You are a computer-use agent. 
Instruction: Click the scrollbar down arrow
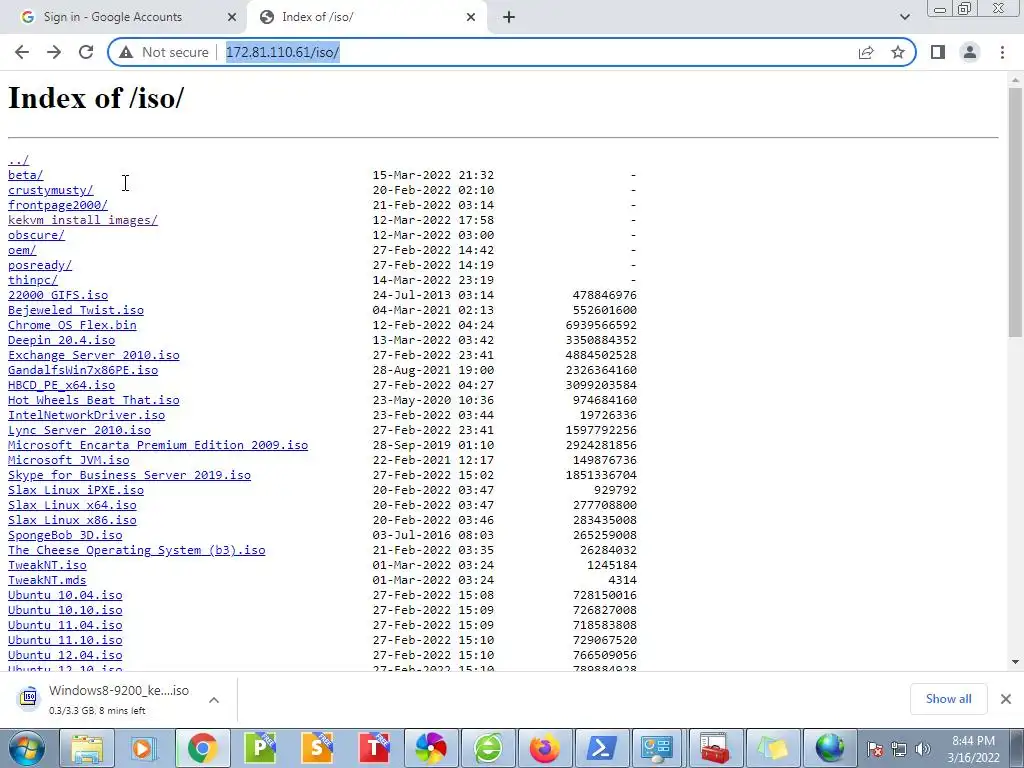(x=1015, y=662)
